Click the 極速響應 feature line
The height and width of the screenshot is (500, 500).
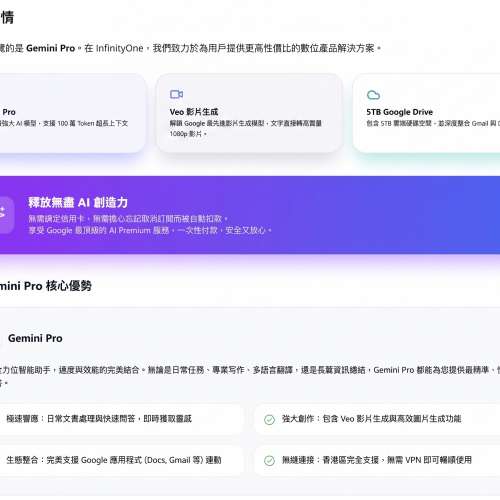99,419
